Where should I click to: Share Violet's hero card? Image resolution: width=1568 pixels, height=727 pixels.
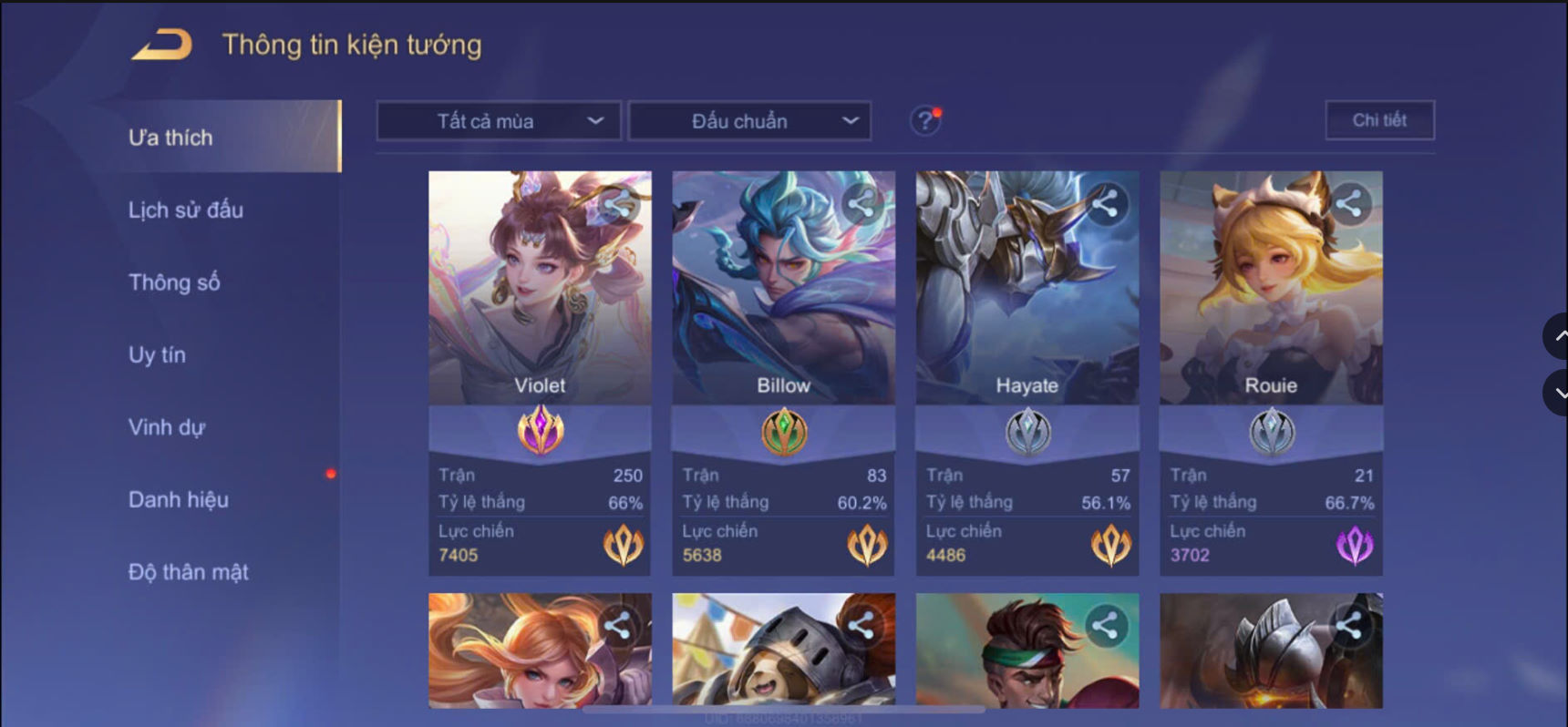click(617, 204)
